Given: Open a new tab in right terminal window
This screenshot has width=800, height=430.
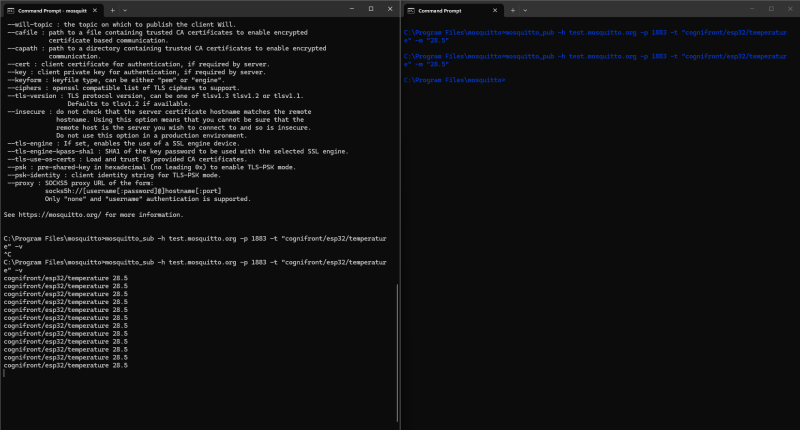Looking at the screenshot, I should tap(513, 10).
